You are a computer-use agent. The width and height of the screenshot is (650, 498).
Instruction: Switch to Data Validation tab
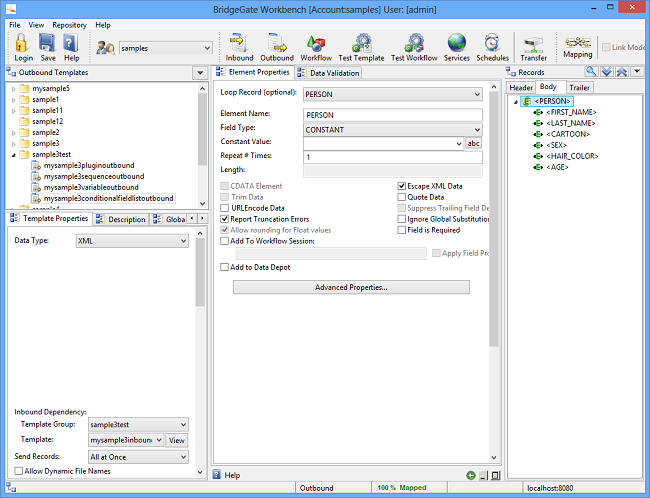[329, 73]
